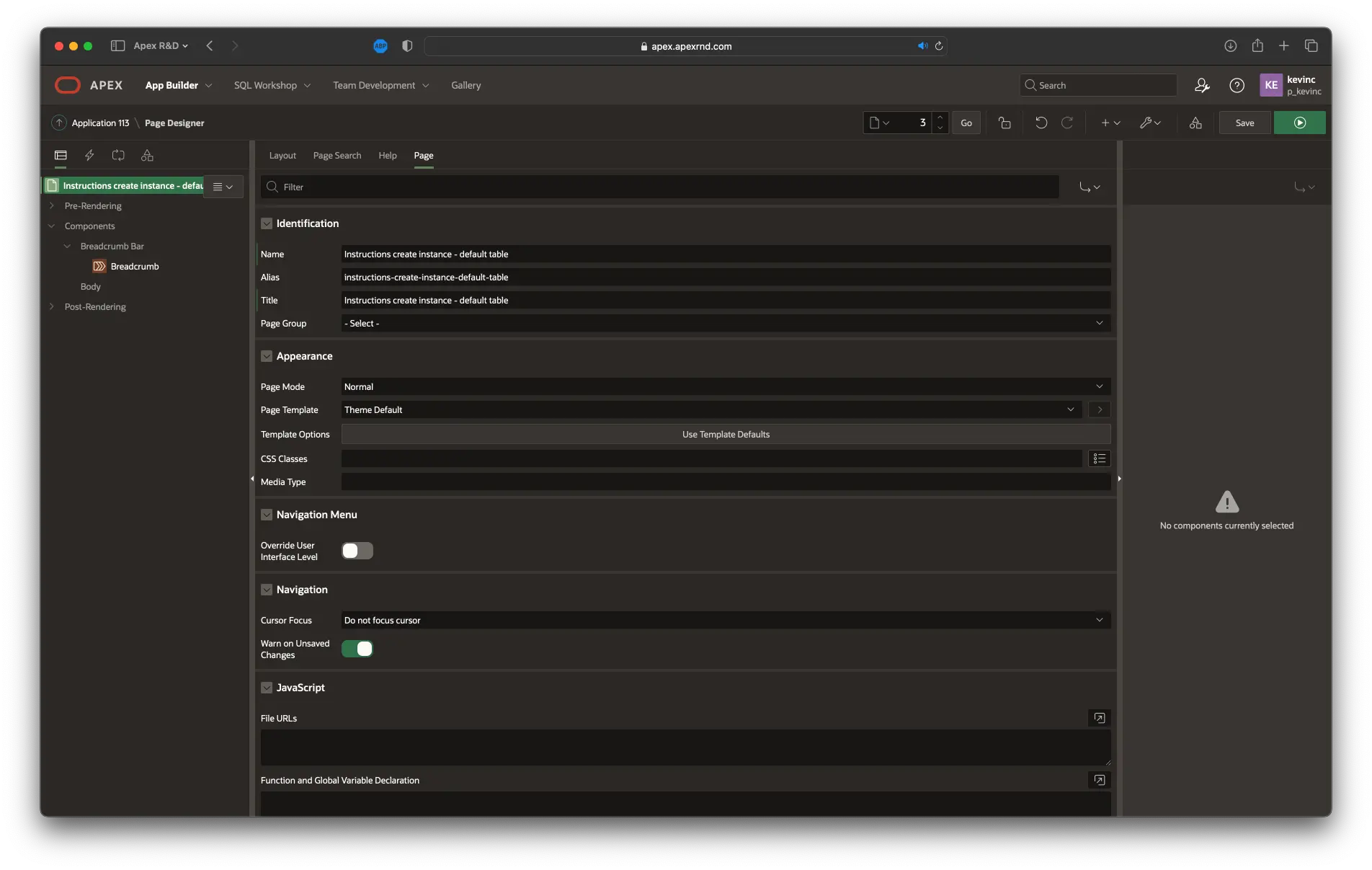The height and width of the screenshot is (870, 1372).
Task: Click the Safari downloads icon
Action: pos(1230,45)
